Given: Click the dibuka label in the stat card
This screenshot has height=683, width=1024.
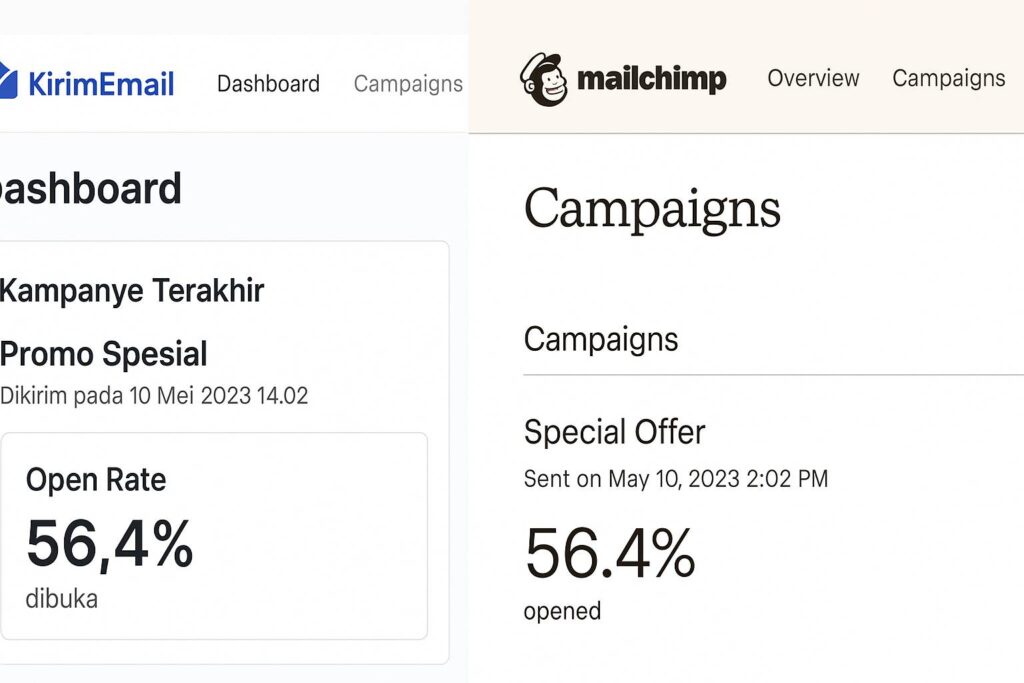Looking at the screenshot, I should pos(62,598).
